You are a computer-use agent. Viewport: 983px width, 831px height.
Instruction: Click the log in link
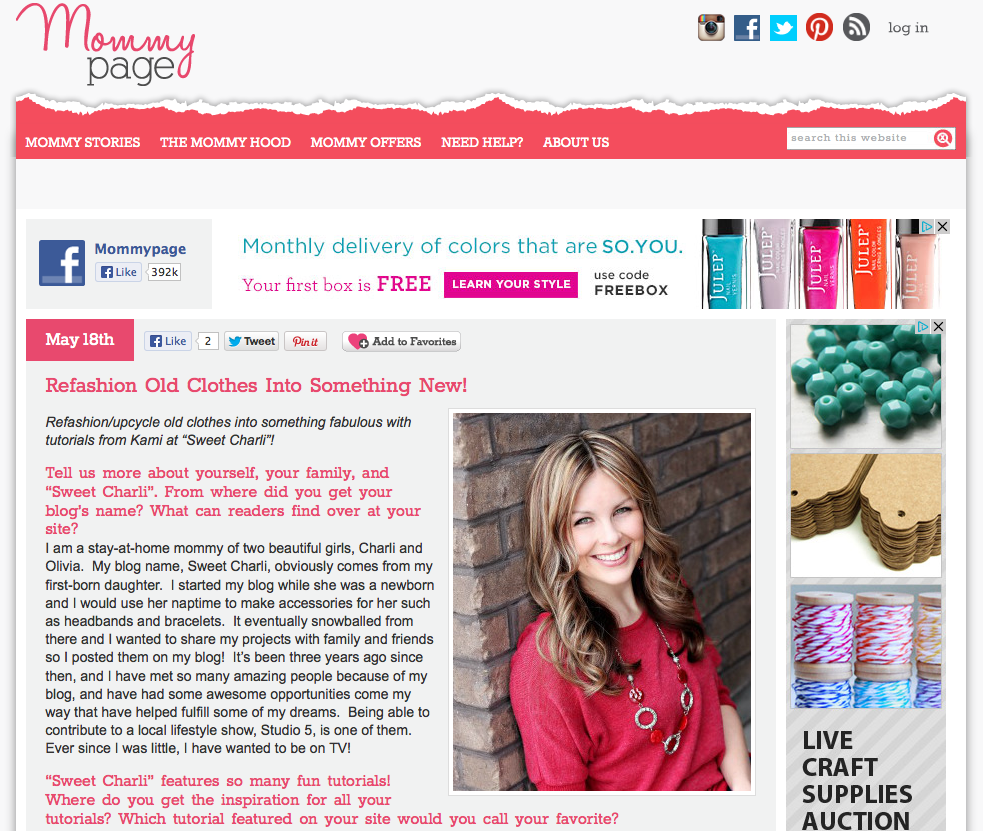908,28
